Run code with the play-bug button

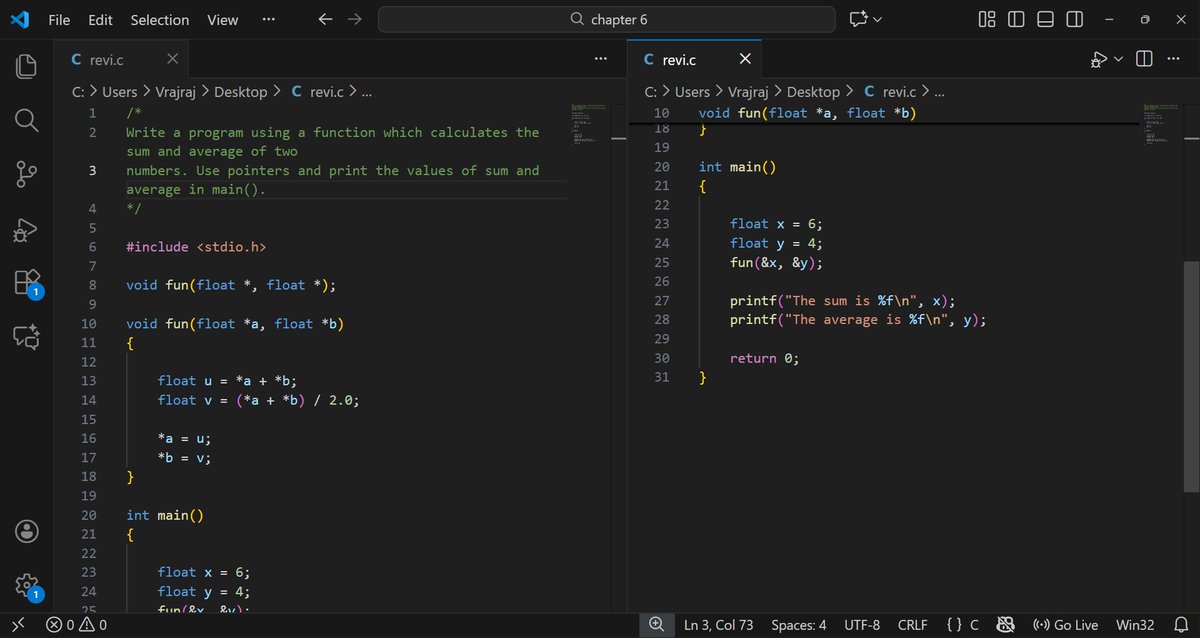1099,59
